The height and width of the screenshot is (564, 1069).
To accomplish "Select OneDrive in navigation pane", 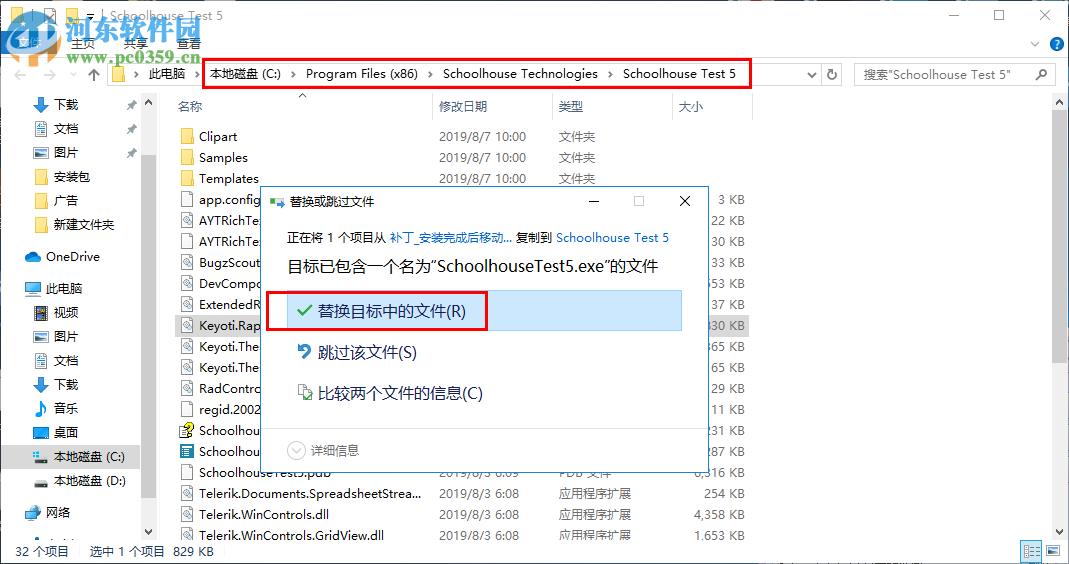I will point(72,256).
